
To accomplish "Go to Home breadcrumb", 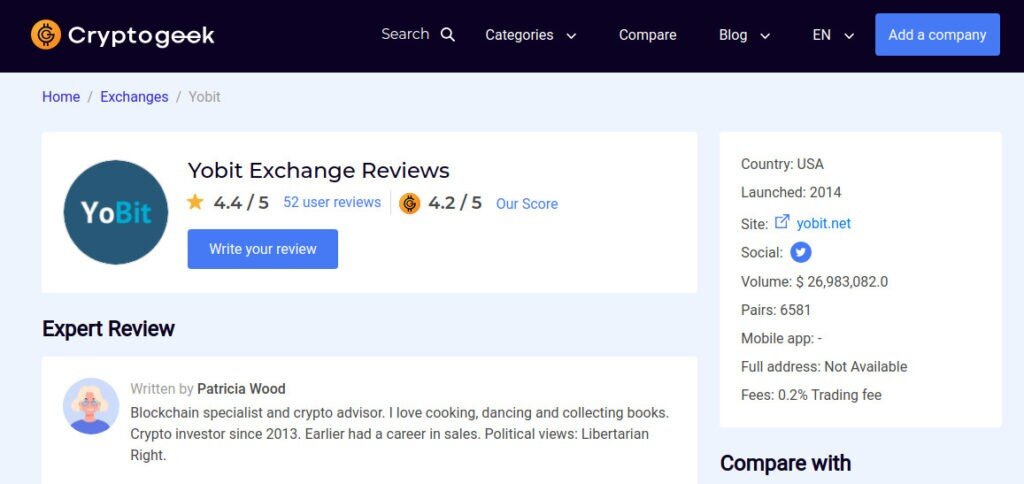I will 61,97.
